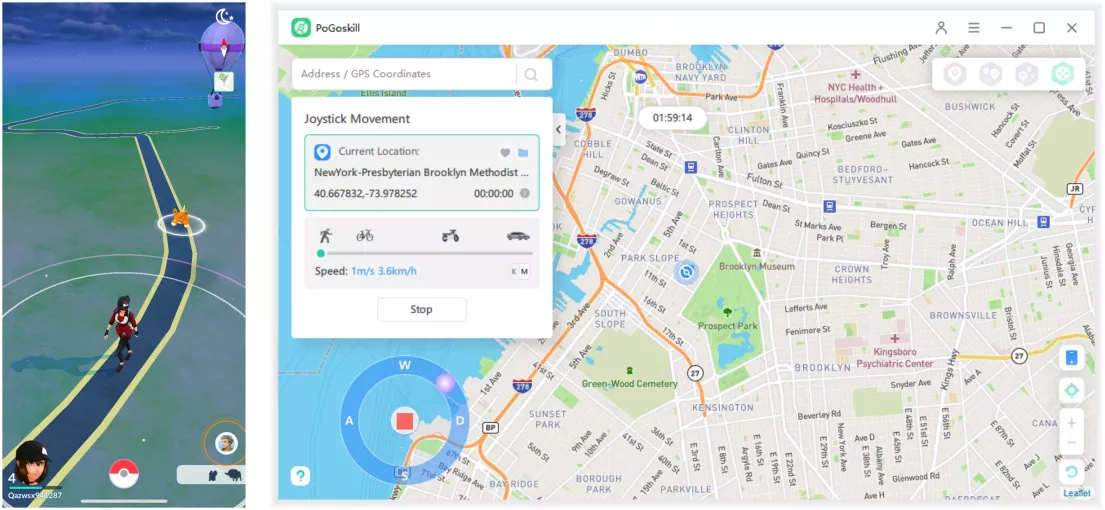
Task: Activate the joystick mode hexagon icon
Action: tap(1061, 74)
